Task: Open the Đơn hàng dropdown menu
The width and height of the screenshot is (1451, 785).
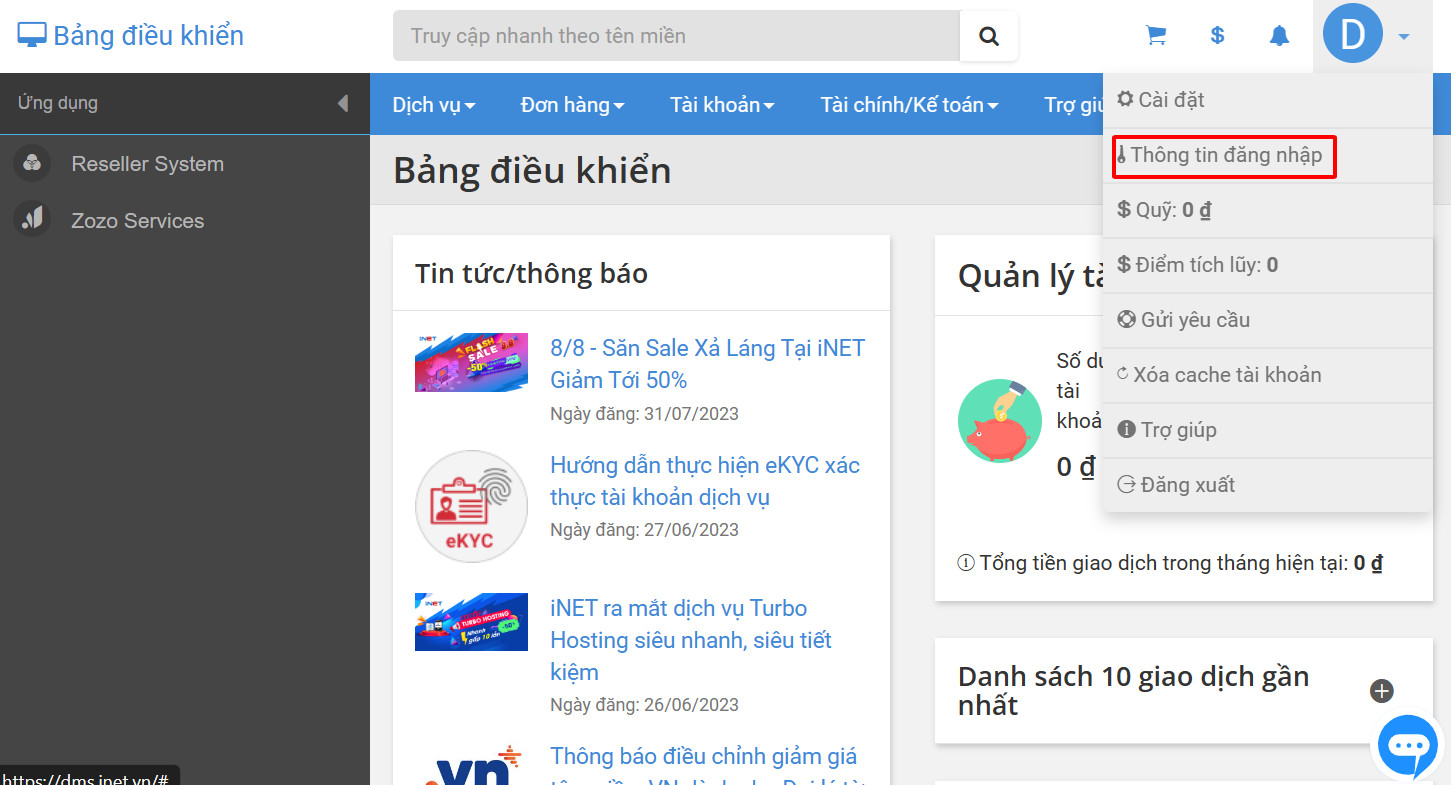Action: [572, 104]
